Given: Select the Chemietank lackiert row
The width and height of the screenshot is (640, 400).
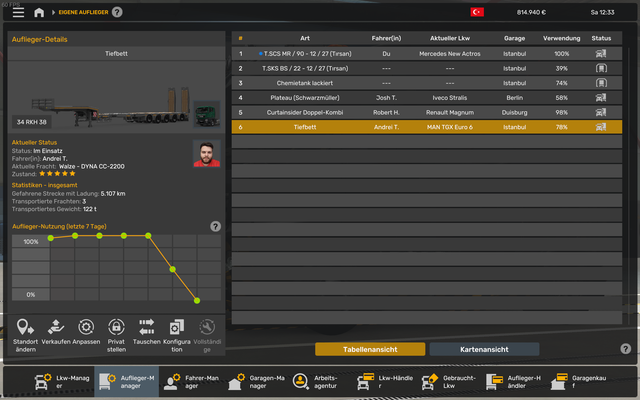Looking at the screenshot, I should pyautogui.click(x=427, y=83).
